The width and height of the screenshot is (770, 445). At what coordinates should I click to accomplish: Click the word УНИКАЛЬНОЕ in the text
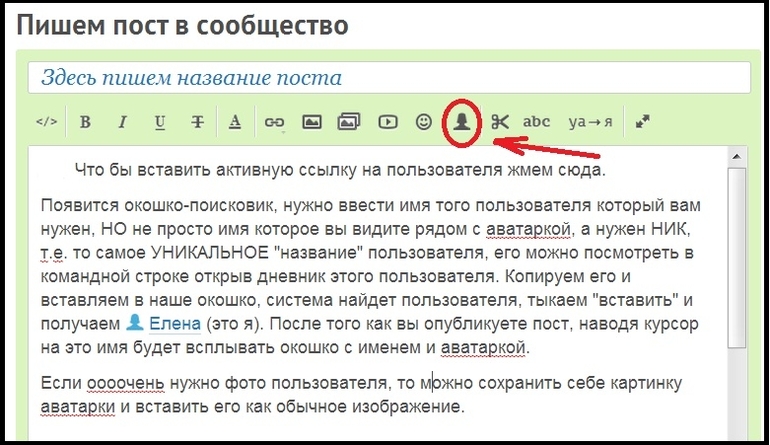pos(210,252)
